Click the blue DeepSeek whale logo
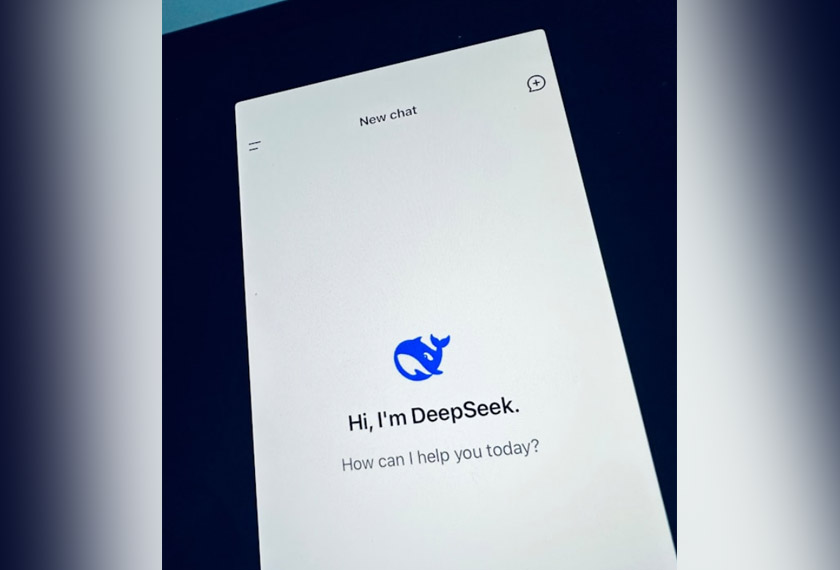Viewport: 840px width, 570px height. [421, 356]
